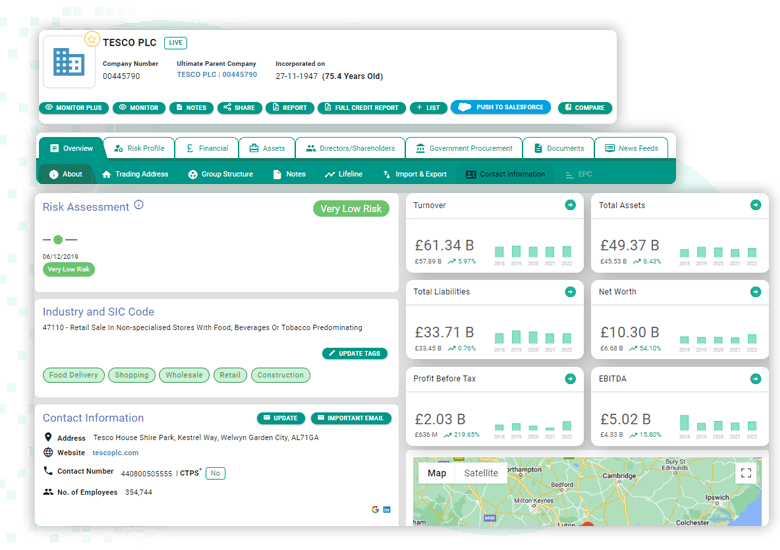Open the Group Structure sub-tab
The height and width of the screenshot is (550, 780).
(x=220, y=174)
